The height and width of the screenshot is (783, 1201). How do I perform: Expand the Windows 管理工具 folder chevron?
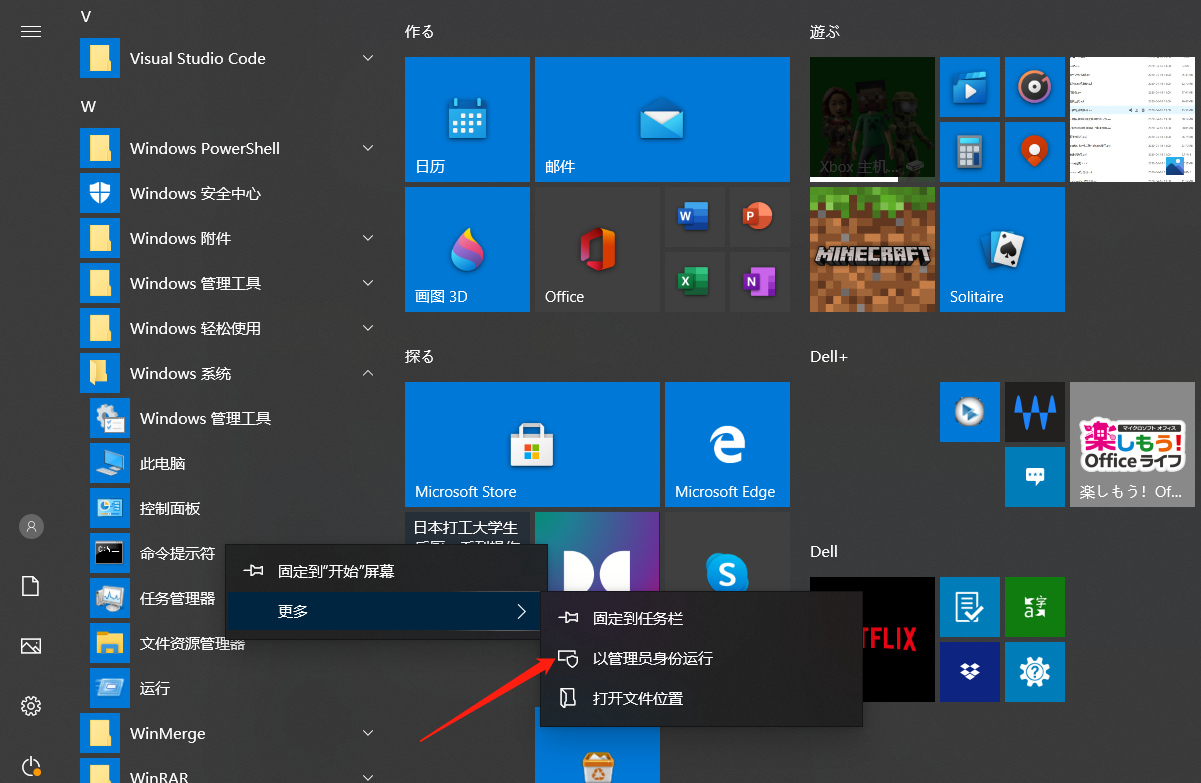point(368,283)
